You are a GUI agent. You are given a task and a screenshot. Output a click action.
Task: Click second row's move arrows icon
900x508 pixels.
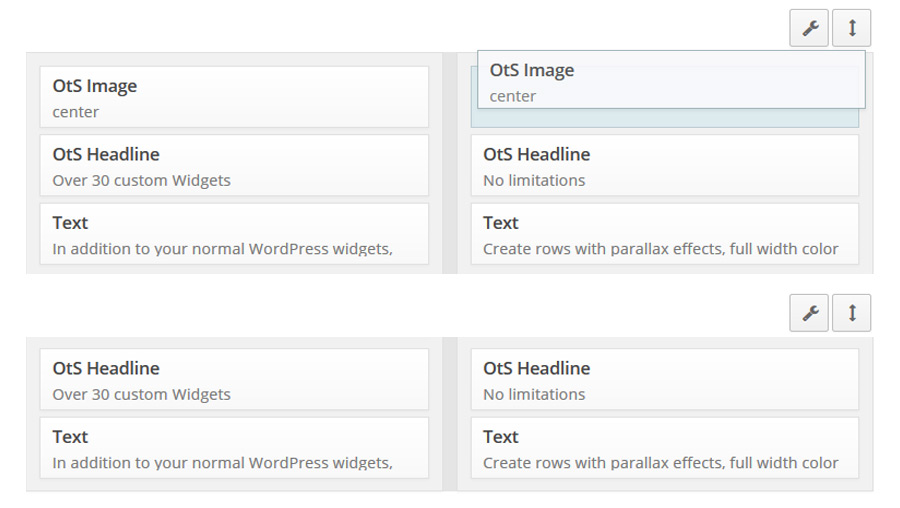[852, 313]
